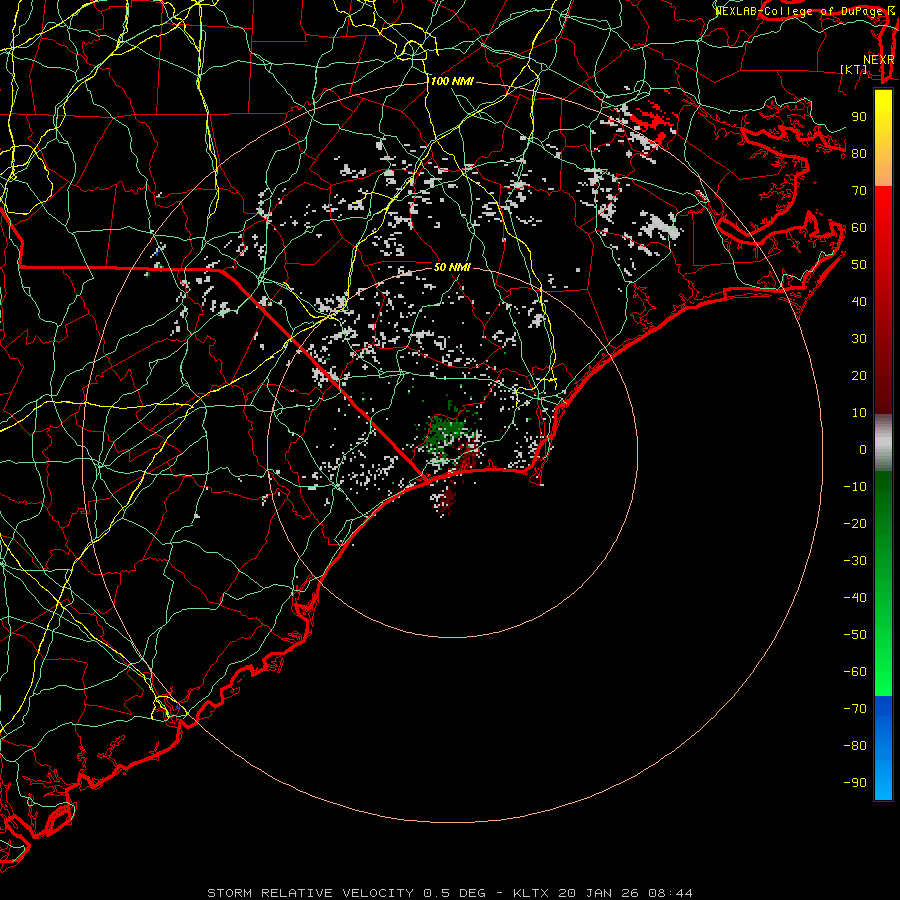
Task: Select the gray zero band of the color scale
Action: (x=883, y=443)
